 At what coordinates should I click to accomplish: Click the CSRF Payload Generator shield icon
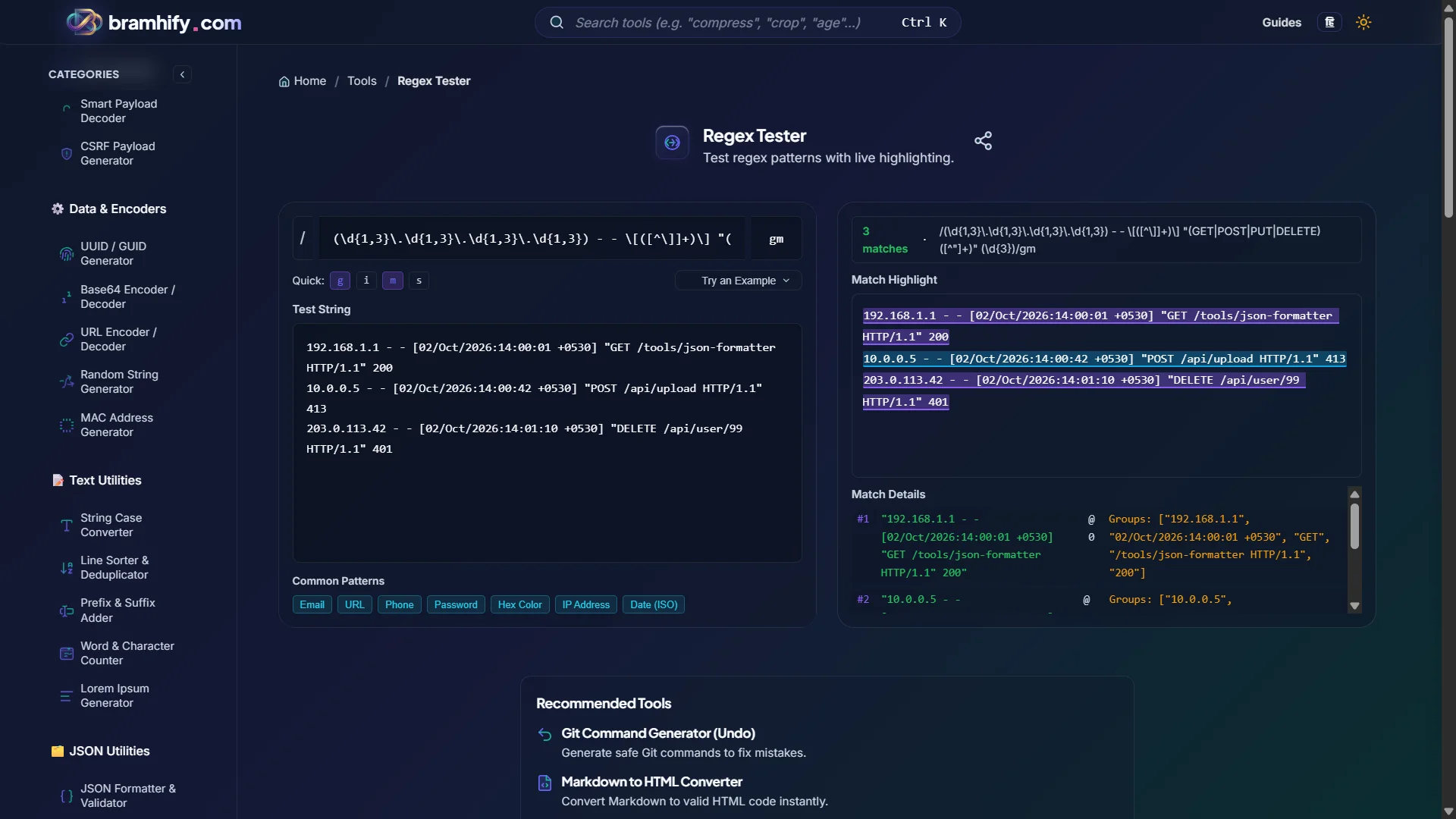67,154
